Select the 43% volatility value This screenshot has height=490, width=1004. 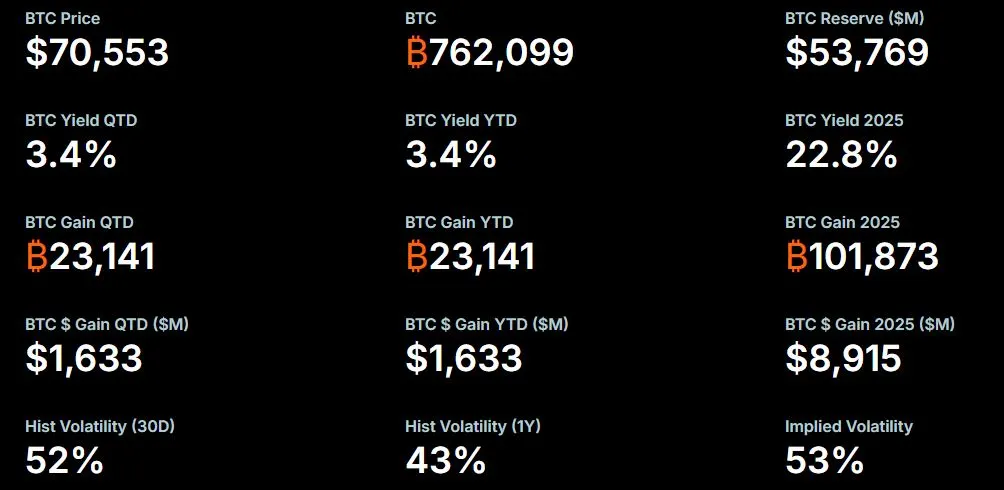[445, 460]
